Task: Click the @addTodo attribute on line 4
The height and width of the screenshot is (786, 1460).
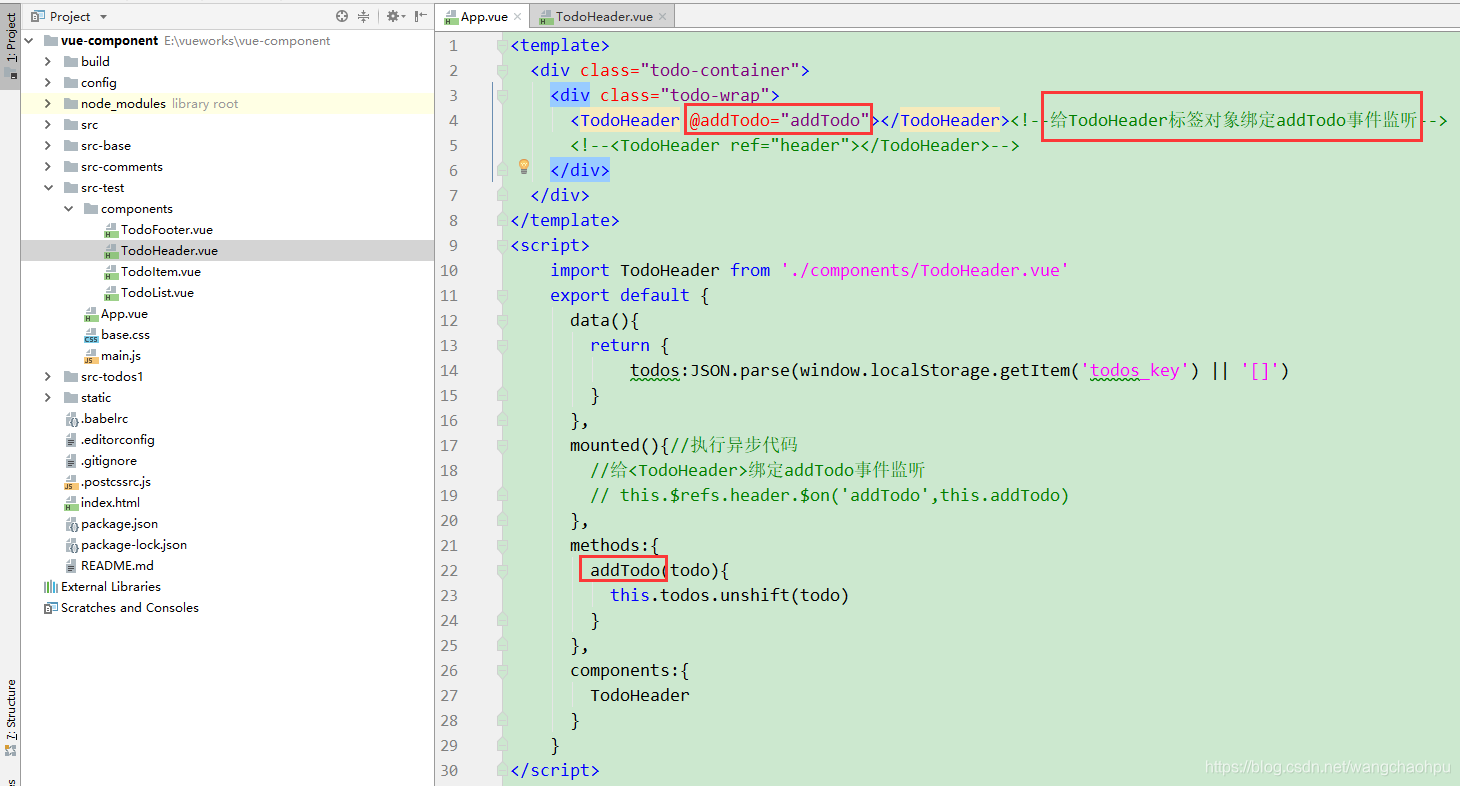Action: pos(779,120)
